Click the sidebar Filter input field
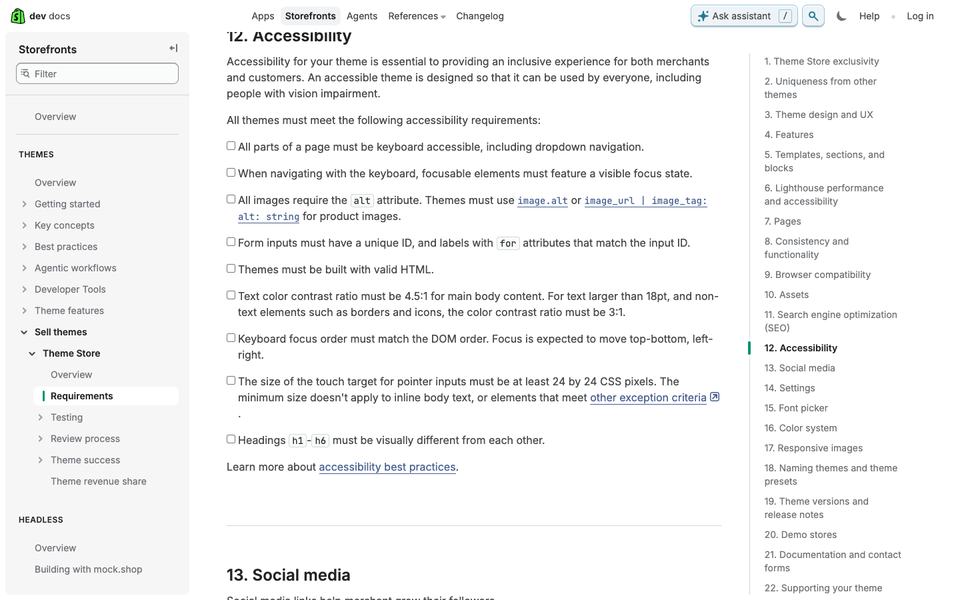The width and height of the screenshot is (960, 600). pyautogui.click(x=97, y=73)
